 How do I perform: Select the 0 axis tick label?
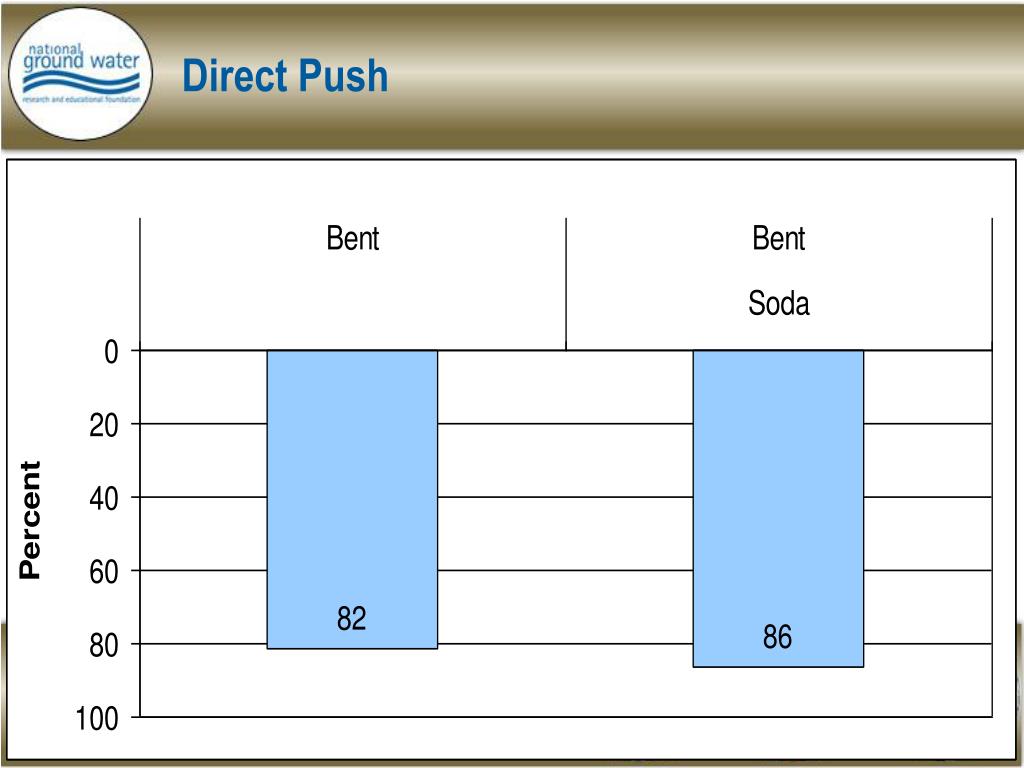112,353
